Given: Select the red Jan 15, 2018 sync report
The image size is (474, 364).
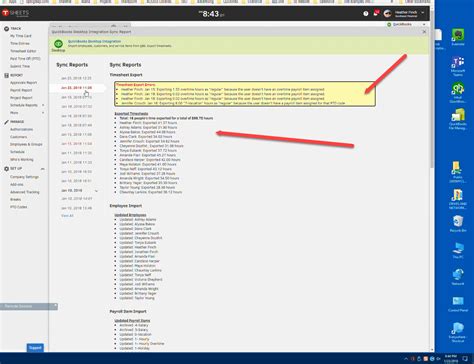Looking at the screenshot, I should click(76, 144).
